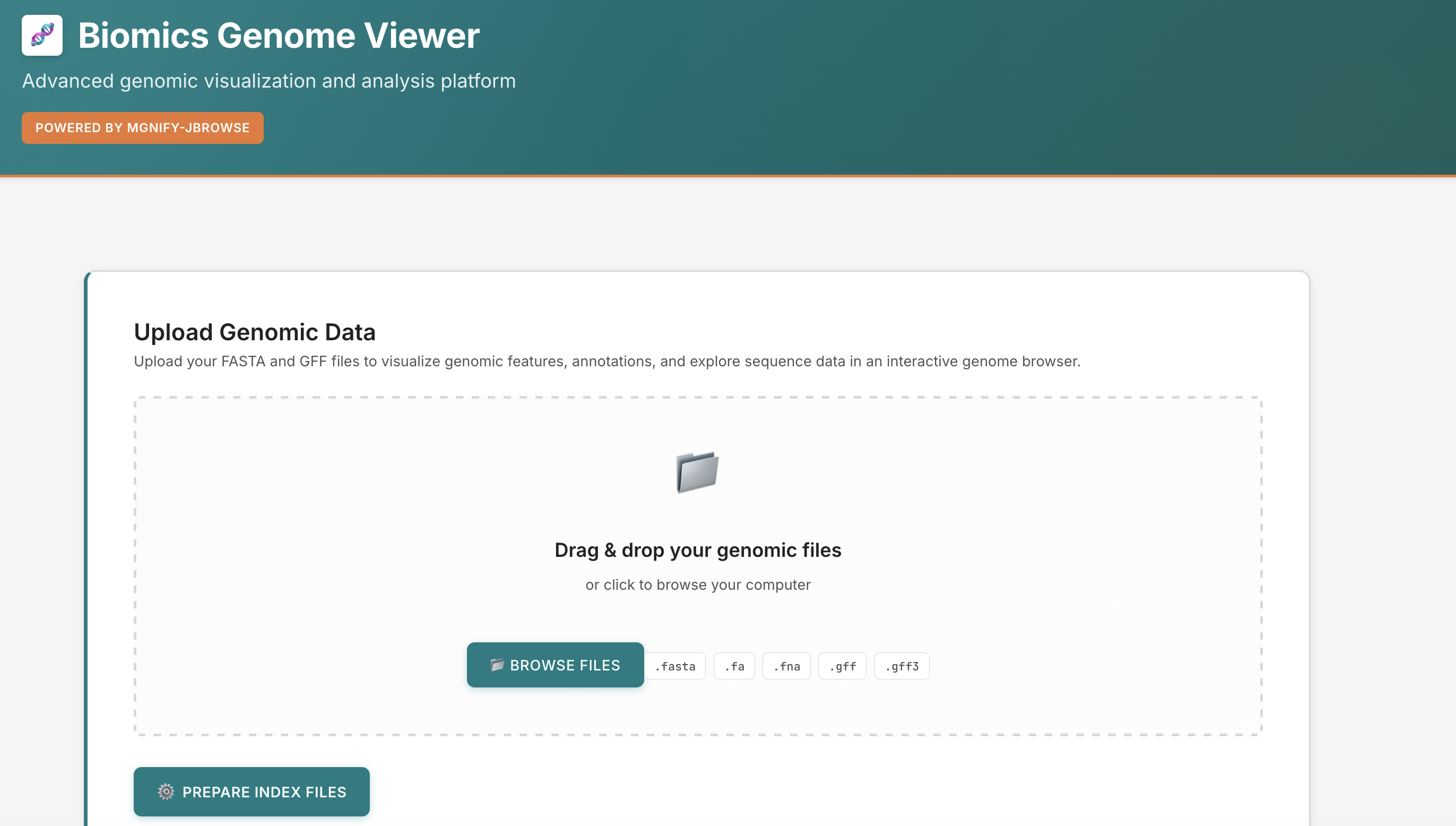Click the DNA helix logo icon
1456x826 pixels.
tap(42, 35)
